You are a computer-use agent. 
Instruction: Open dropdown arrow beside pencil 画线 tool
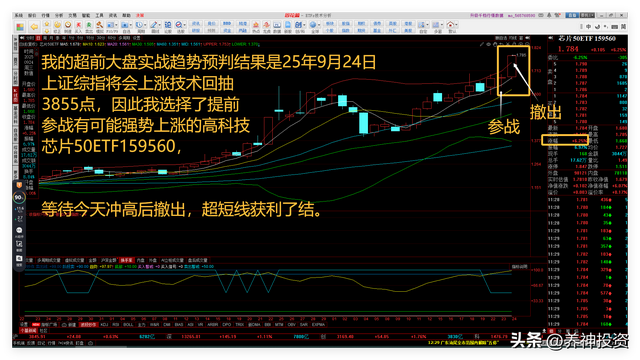tap(159, 25)
